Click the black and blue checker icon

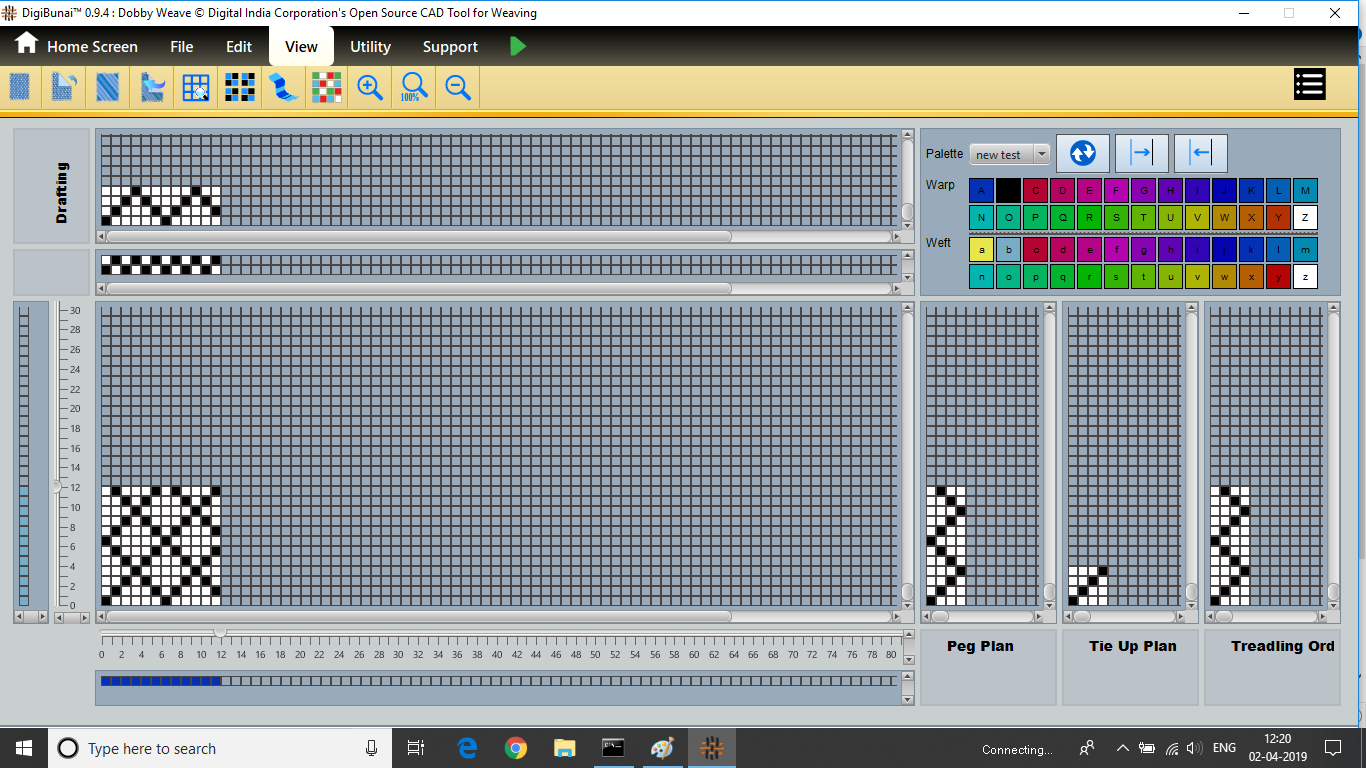tap(239, 88)
